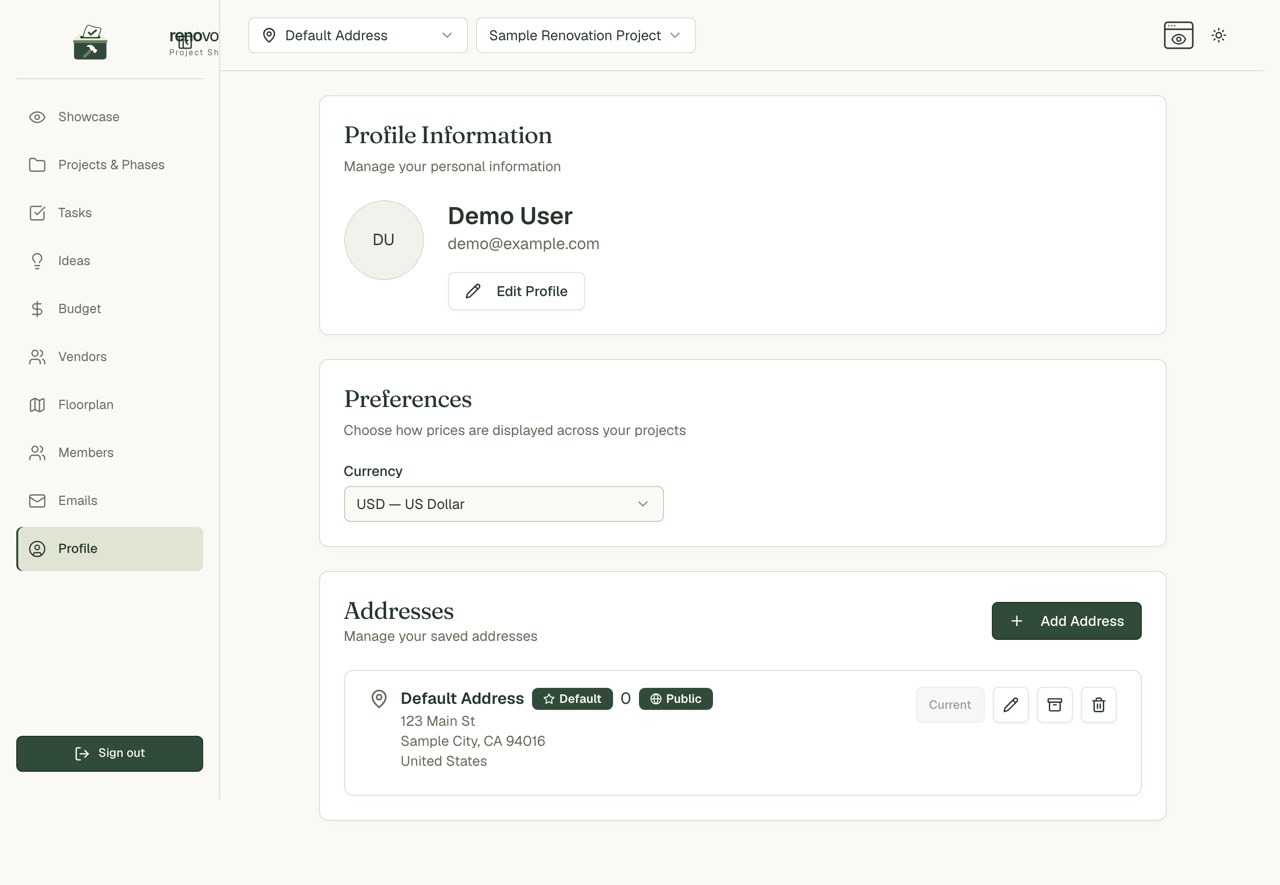Open Showcase from the sidebar
The height and width of the screenshot is (885, 1280).
109,117
